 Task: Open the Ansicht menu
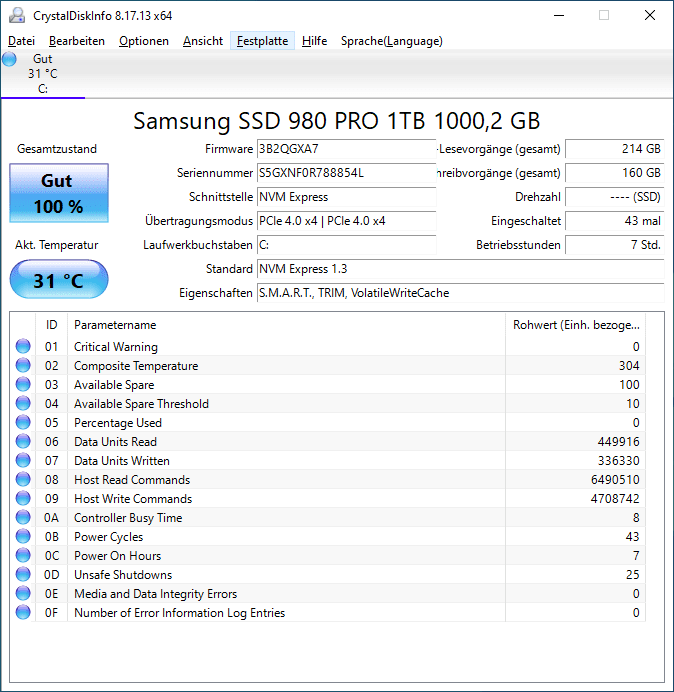point(203,41)
